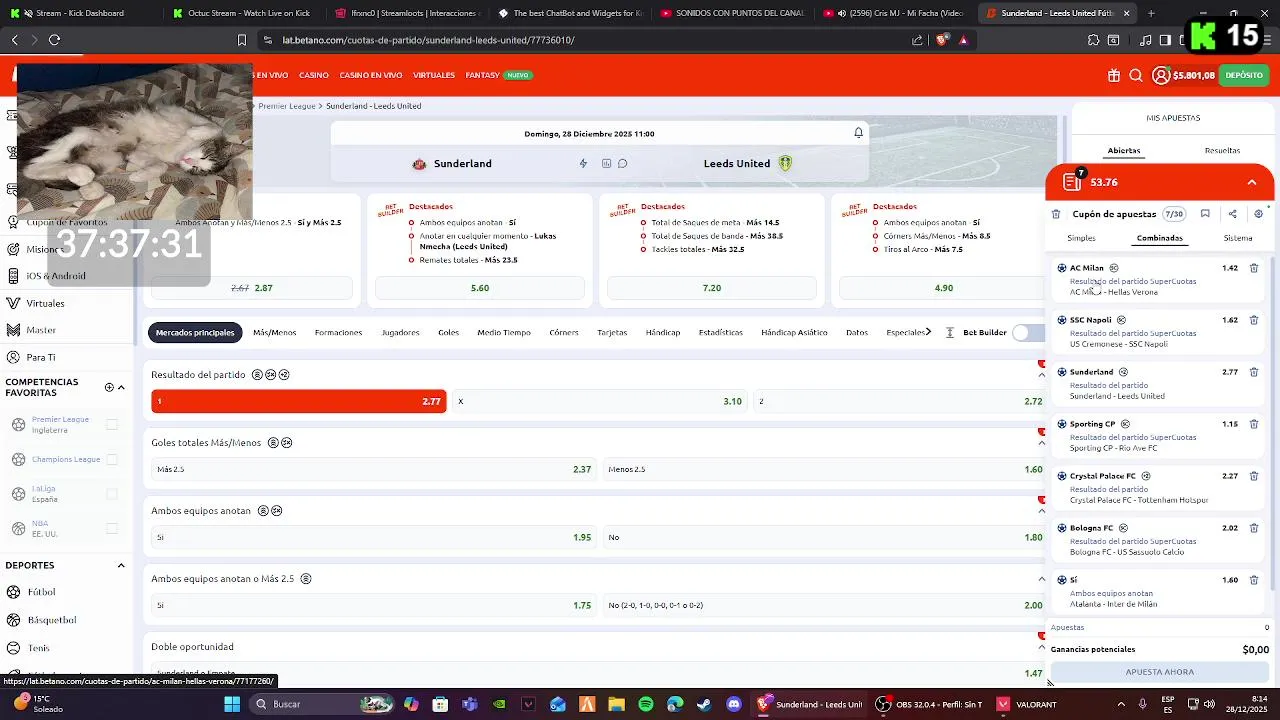Image resolution: width=1280 pixels, height=720 pixels.
Task: Click the match notification bell icon
Action: 858,133
